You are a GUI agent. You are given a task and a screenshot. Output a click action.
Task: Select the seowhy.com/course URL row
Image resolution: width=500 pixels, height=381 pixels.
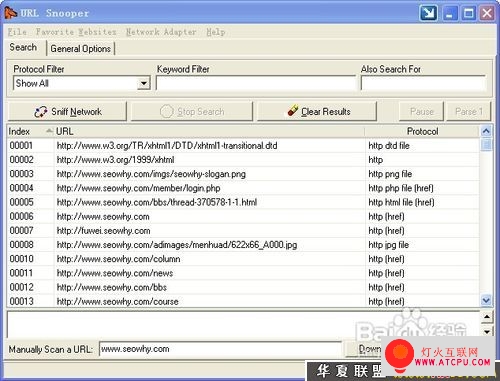click(243, 301)
